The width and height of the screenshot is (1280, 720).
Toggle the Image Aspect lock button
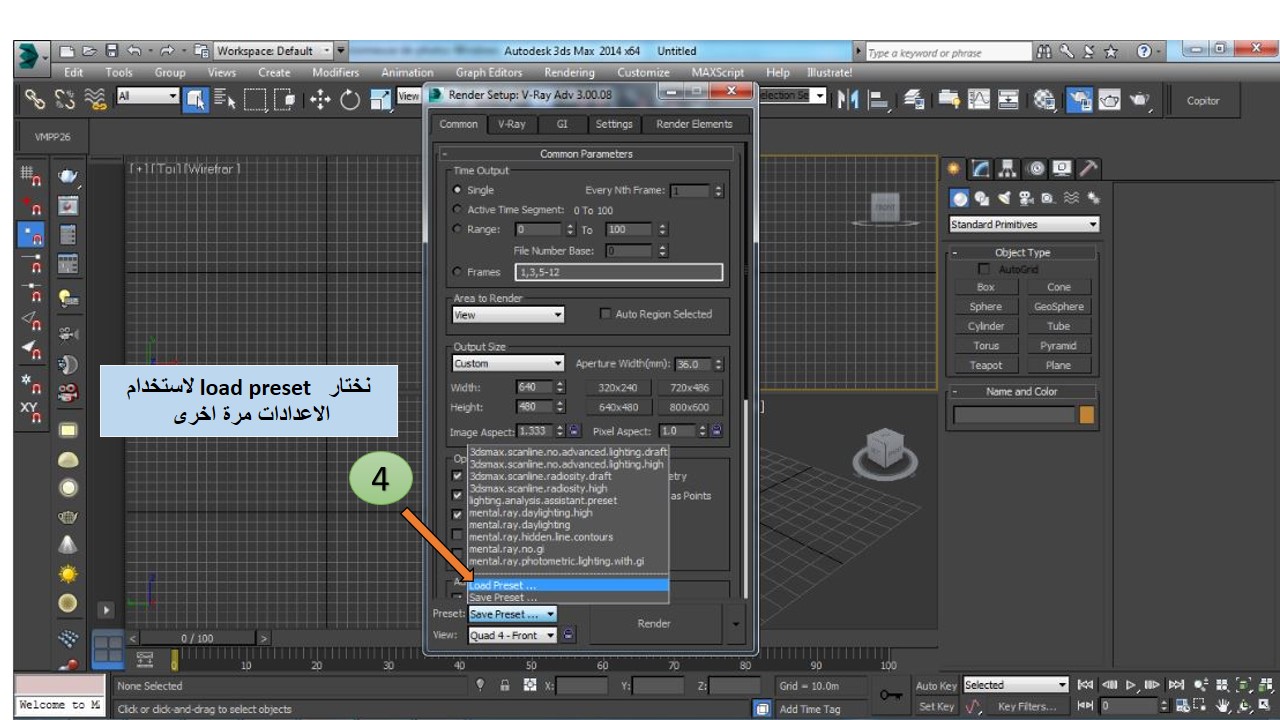(575, 431)
